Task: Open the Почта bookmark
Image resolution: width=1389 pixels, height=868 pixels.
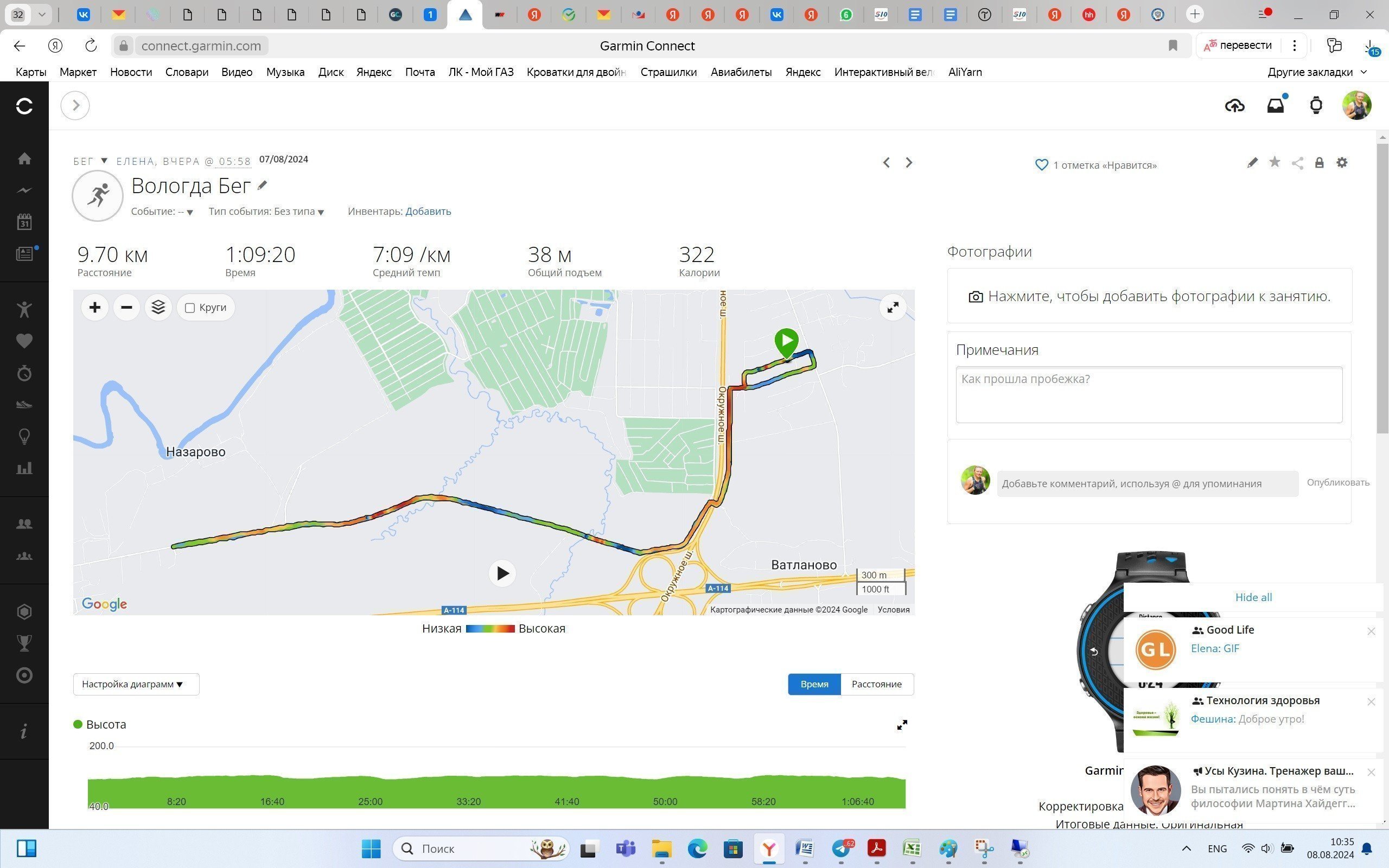Action: 419,72
